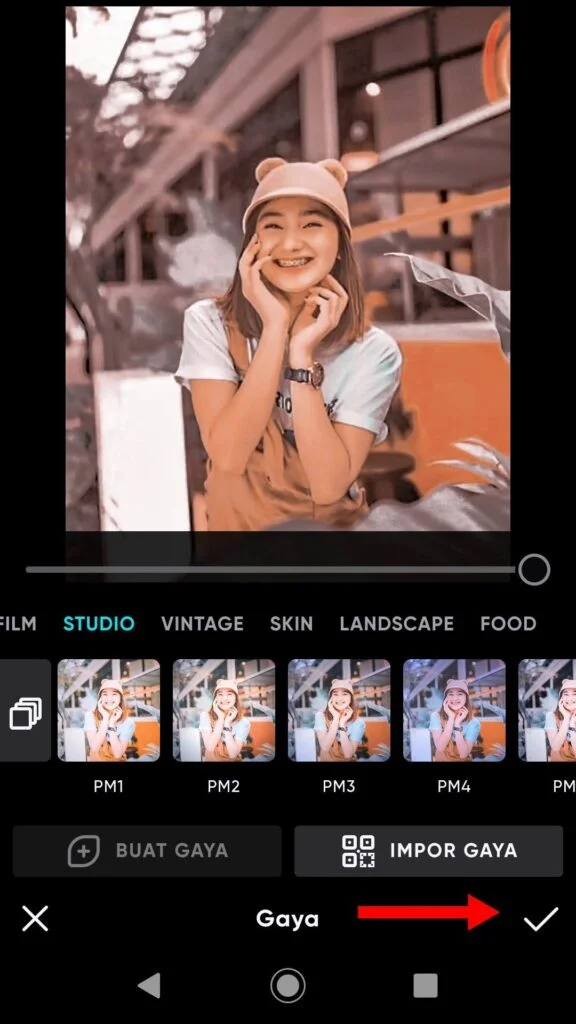Tap the Gaya title label
The image size is (576, 1024).
[287, 919]
